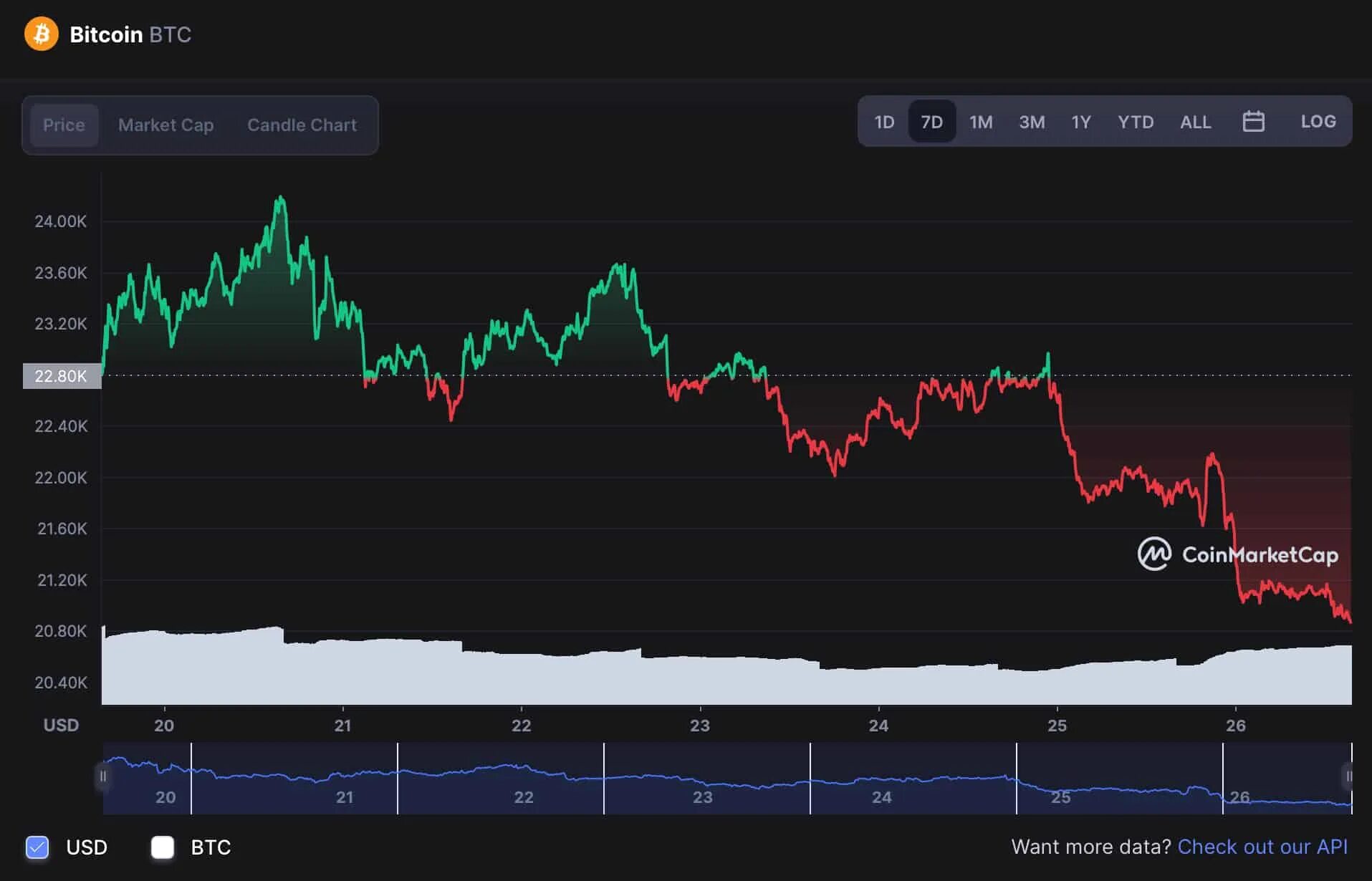Open the calendar date picker

click(1254, 122)
